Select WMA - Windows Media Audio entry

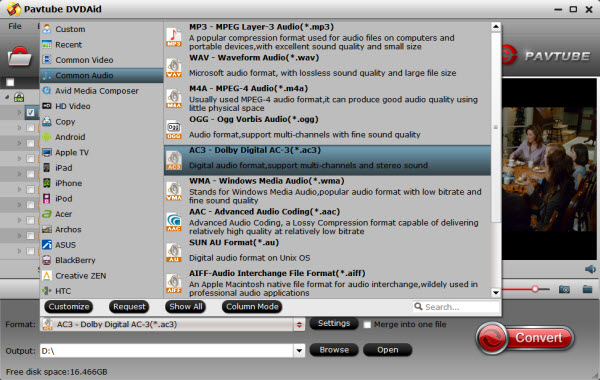pos(327,191)
